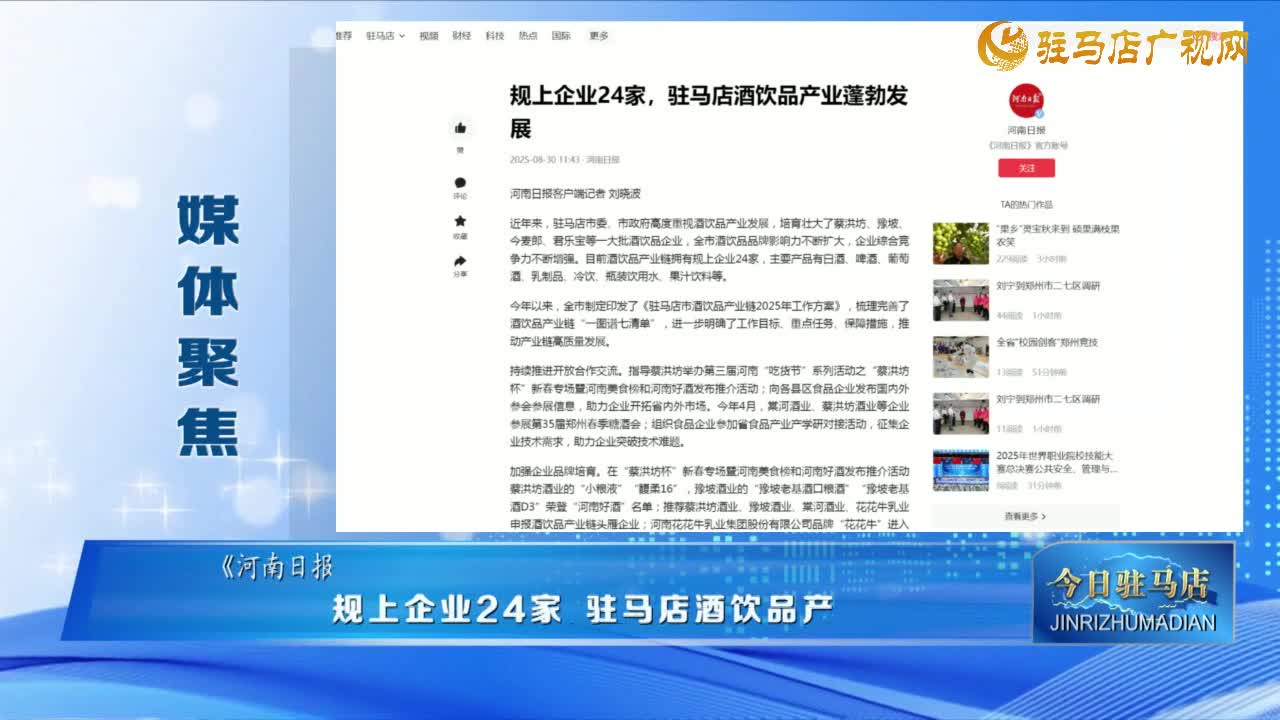Open the 2025年世界职业院校技能大赛 thumbnail
1280x720 pixels.
tap(960, 470)
